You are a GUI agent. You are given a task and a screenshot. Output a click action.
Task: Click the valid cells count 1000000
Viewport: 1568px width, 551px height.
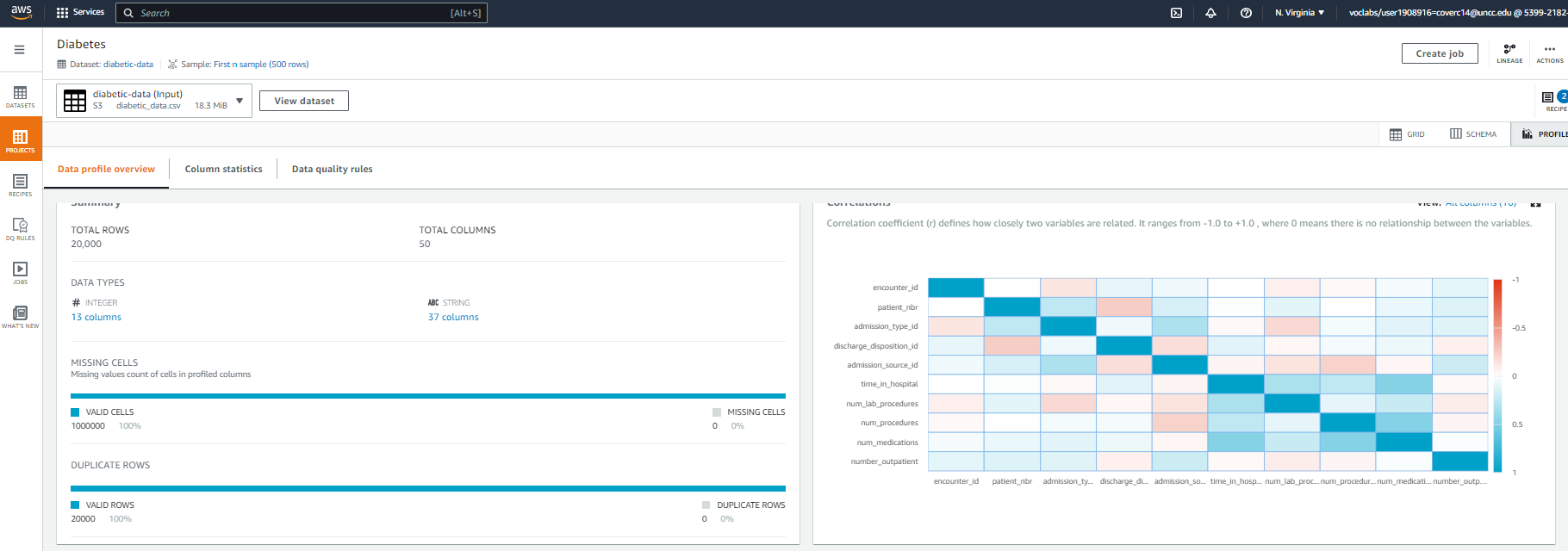(88, 426)
